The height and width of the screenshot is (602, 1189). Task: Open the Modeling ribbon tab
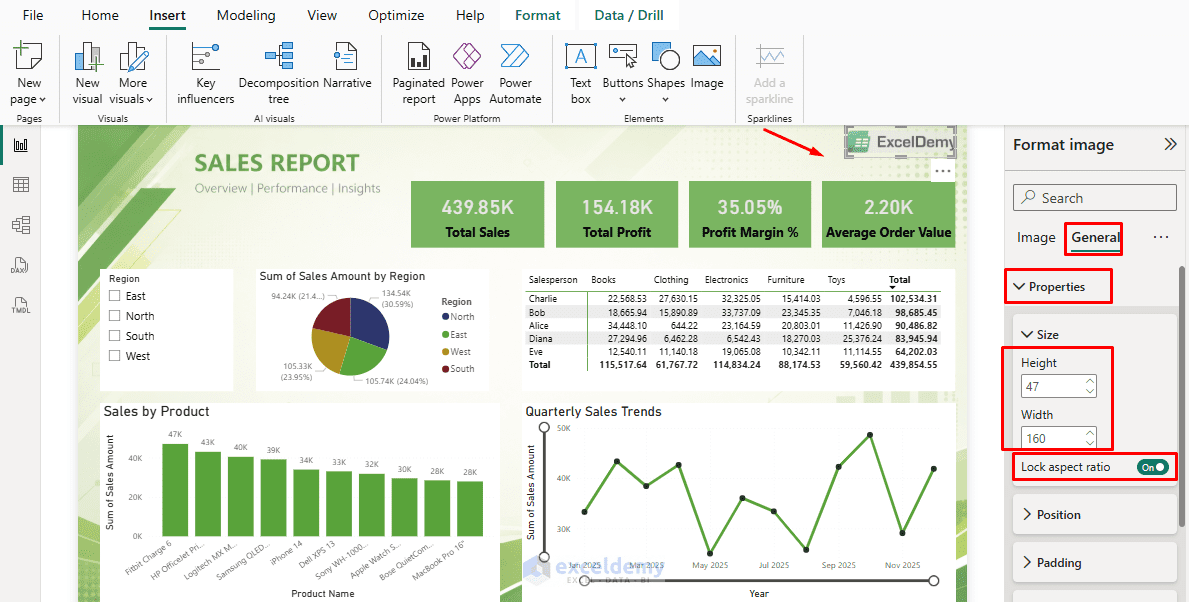[246, 15]
